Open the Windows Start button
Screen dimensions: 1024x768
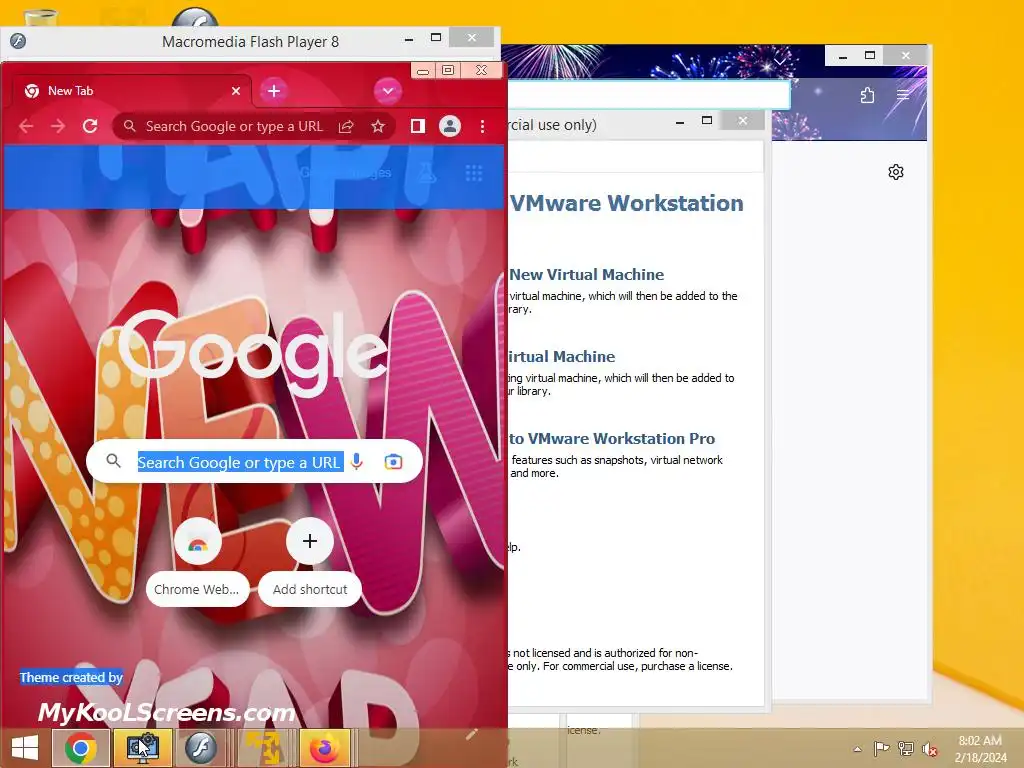[x=25, y=748]
